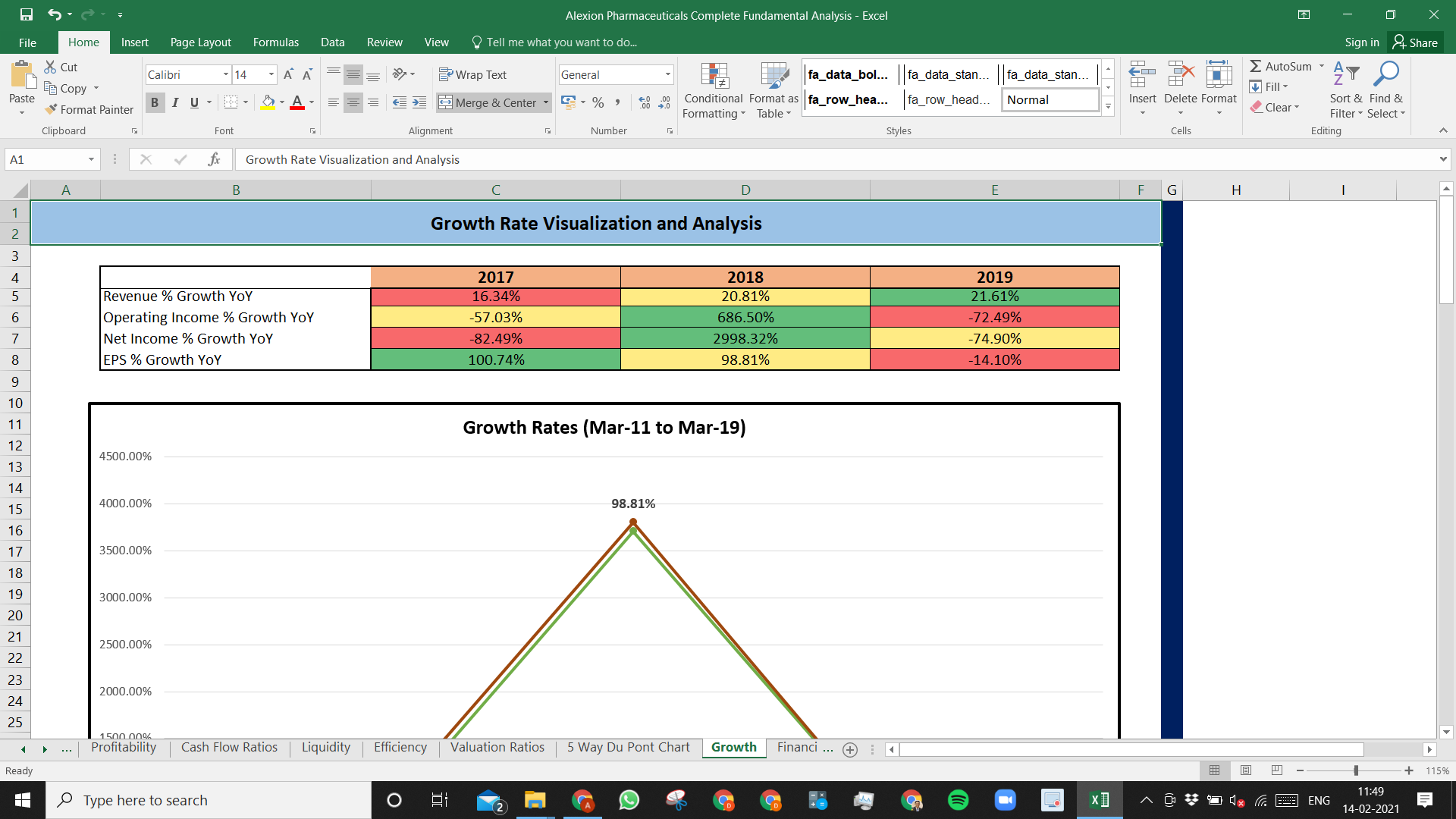Click the Fill Color paint bucket
Image resolution: width=1456 pixels, height=819 pixels.
268,102
